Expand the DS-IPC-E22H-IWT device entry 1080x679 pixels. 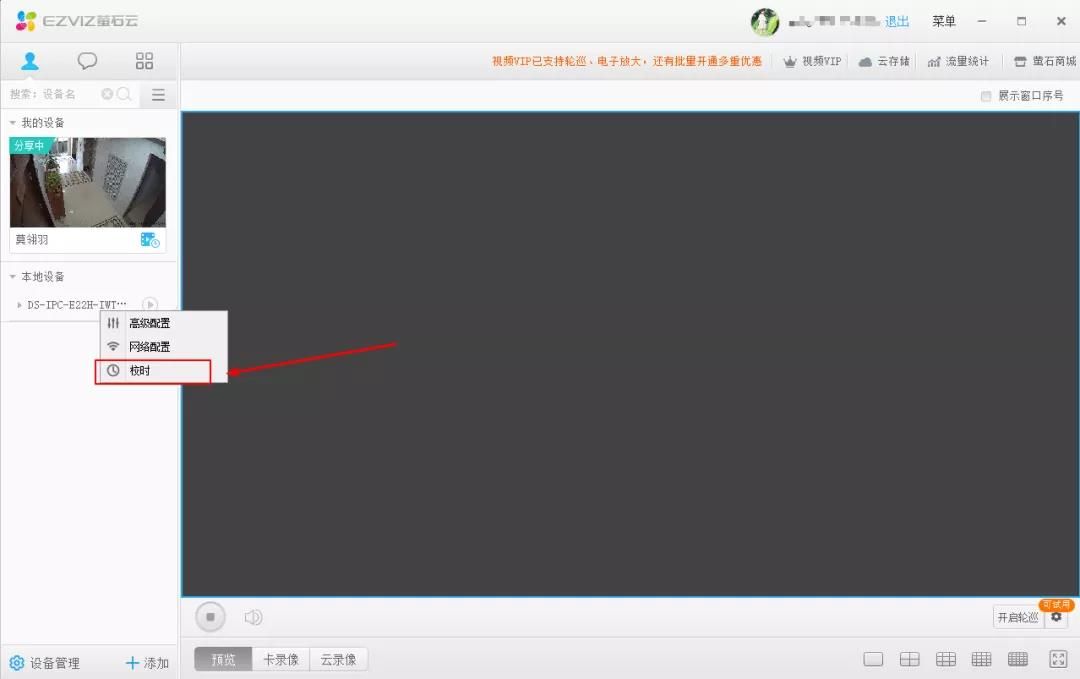click(19, 305)
